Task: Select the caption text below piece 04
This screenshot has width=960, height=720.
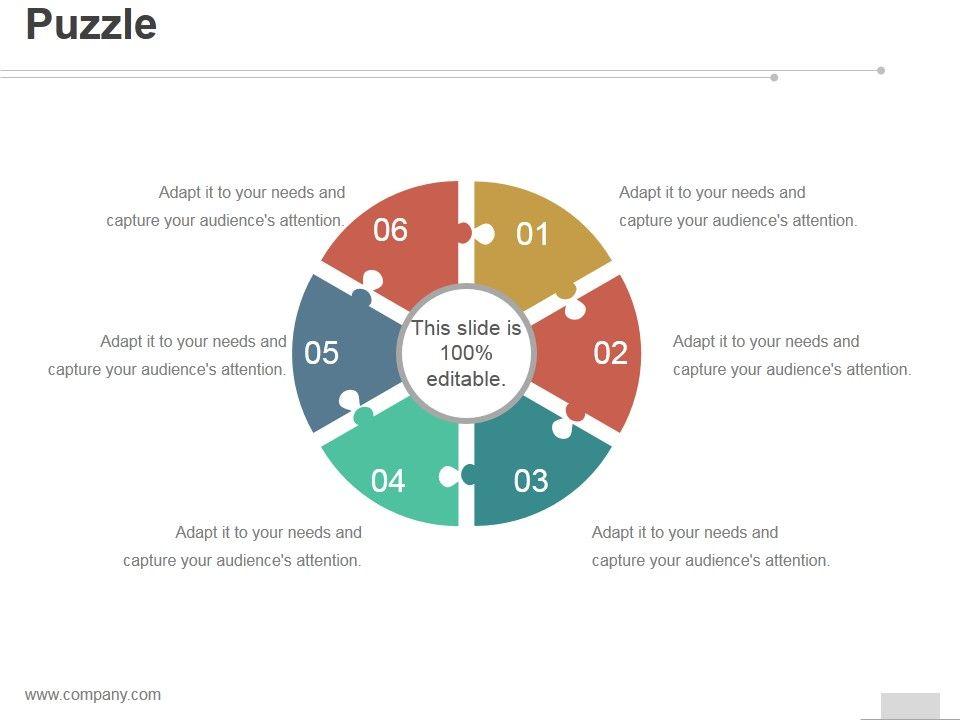Action: [x=243, y=546]
